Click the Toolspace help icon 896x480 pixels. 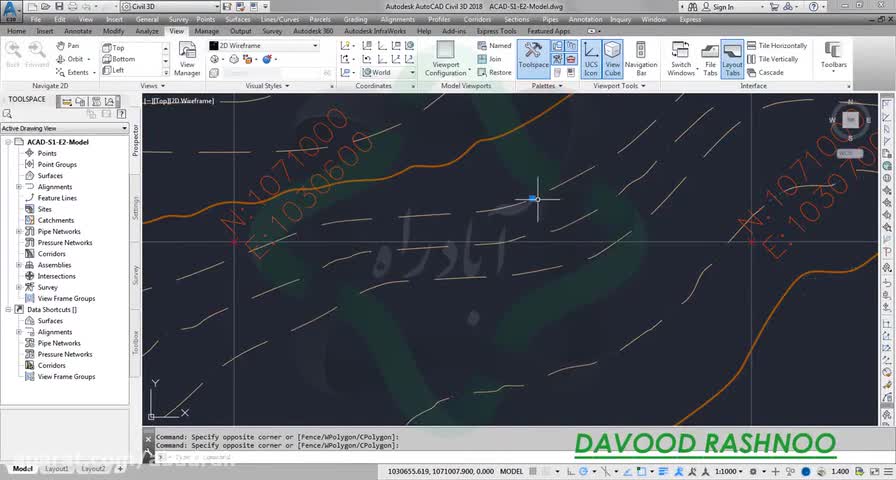click(122, 114)
